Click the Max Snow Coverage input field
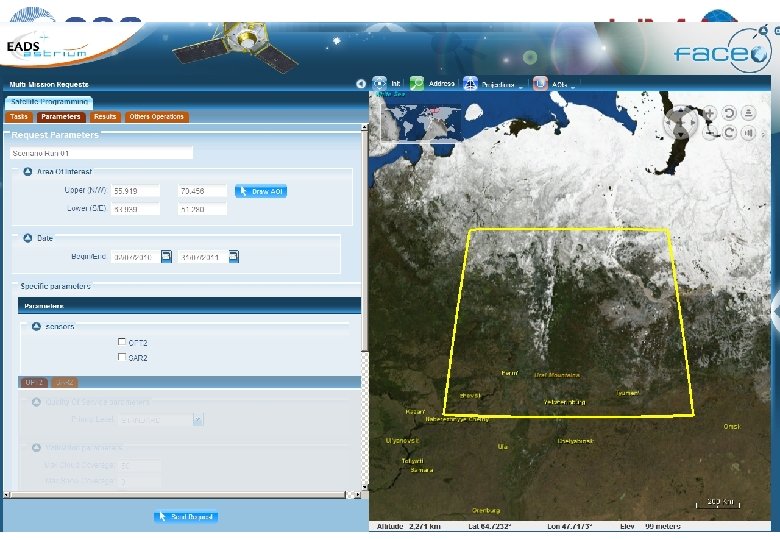780x540 pixels. point(140,482)
